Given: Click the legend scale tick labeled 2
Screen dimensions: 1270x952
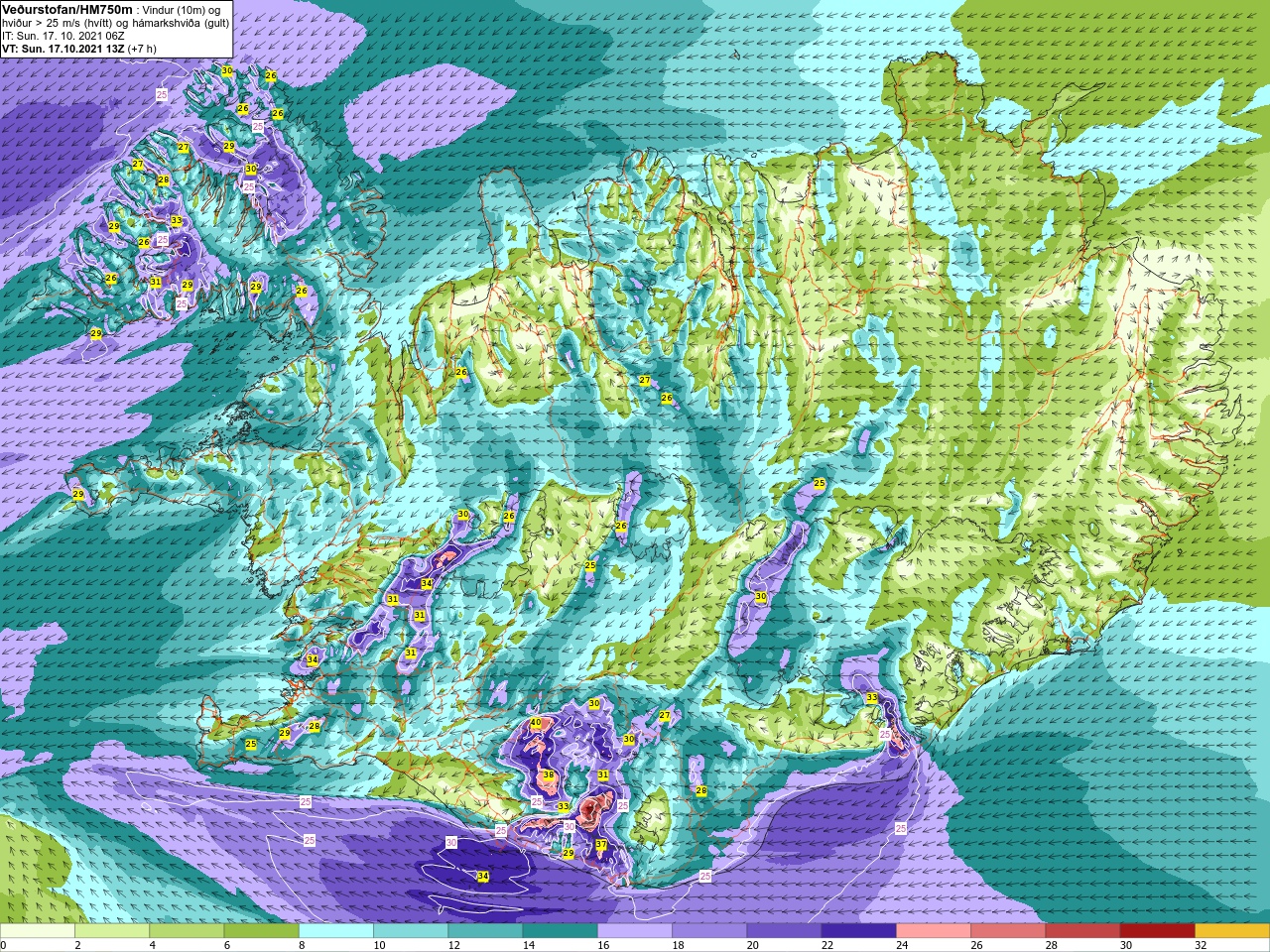Looking at the screenshot, I should tap(76, 945).
